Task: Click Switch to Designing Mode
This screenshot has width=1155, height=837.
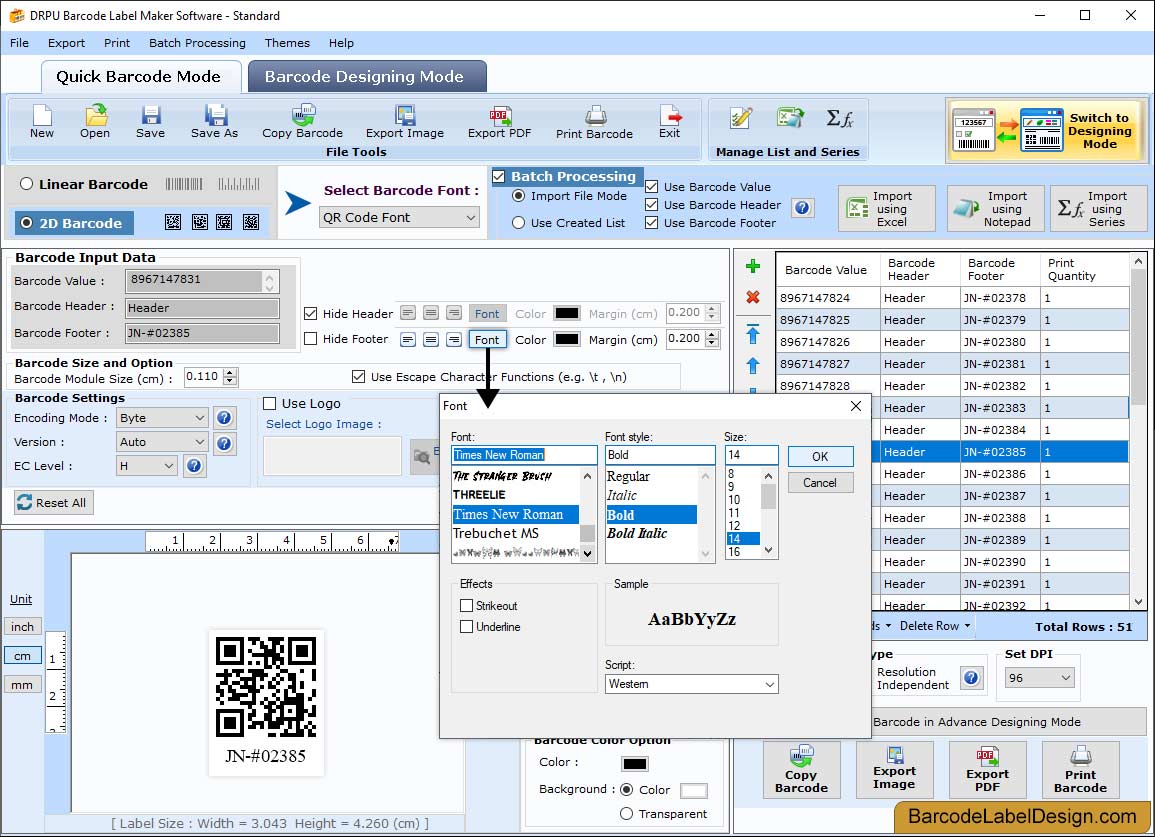Action: pyautogui.click(x=1047, y=130)
